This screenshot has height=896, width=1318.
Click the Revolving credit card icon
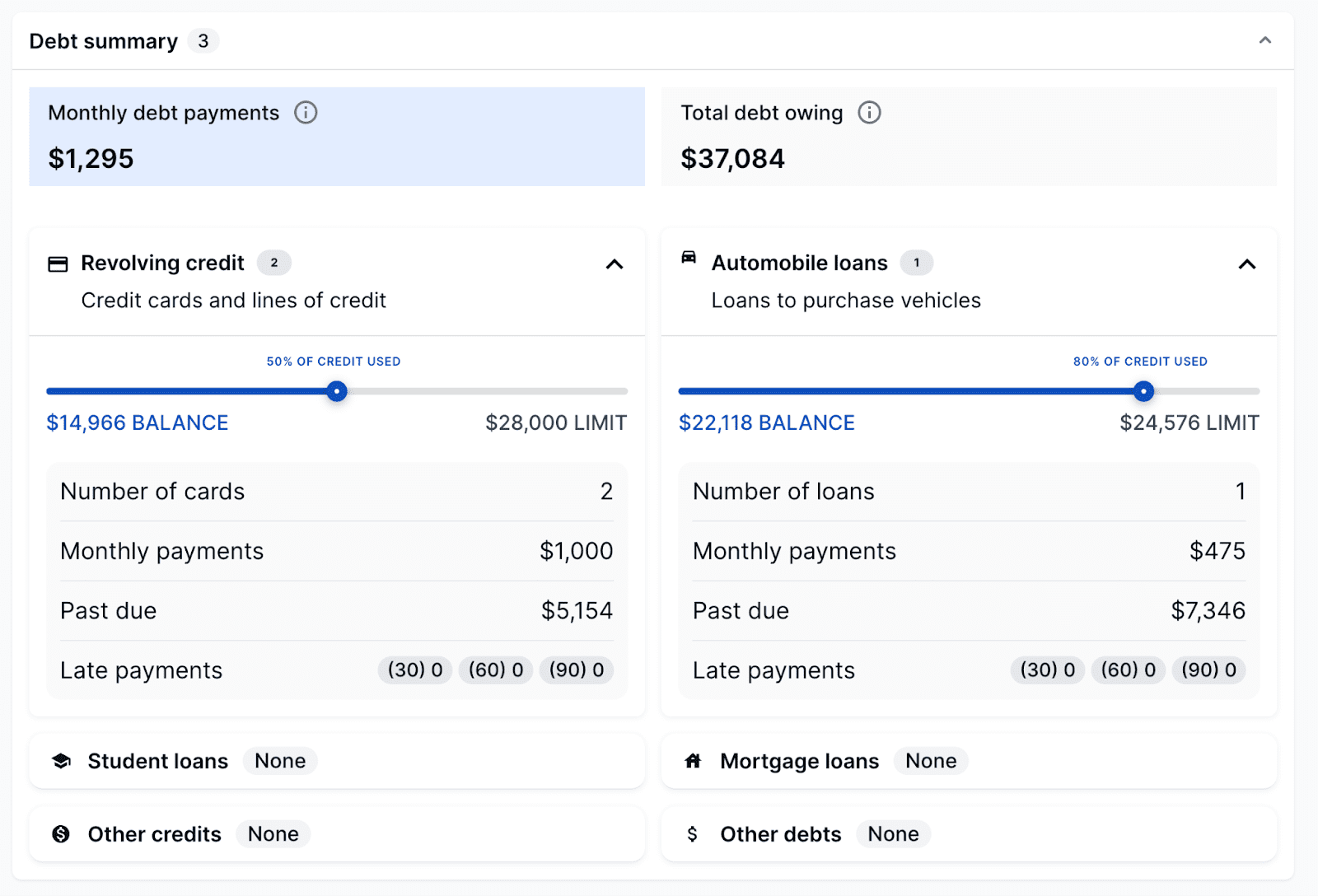click(58, 264)
